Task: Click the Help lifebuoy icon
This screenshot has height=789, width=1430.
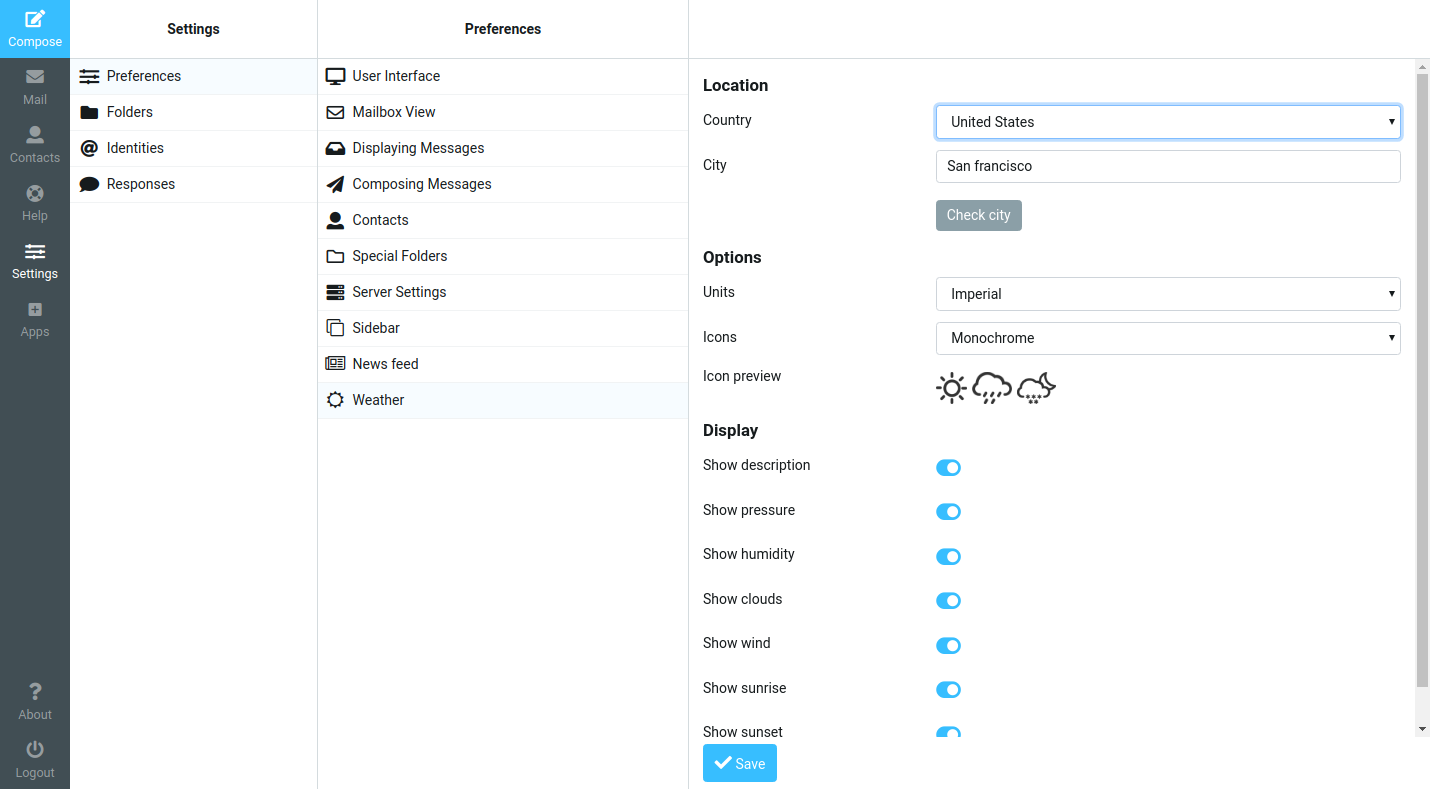Action: pos(35,192)
